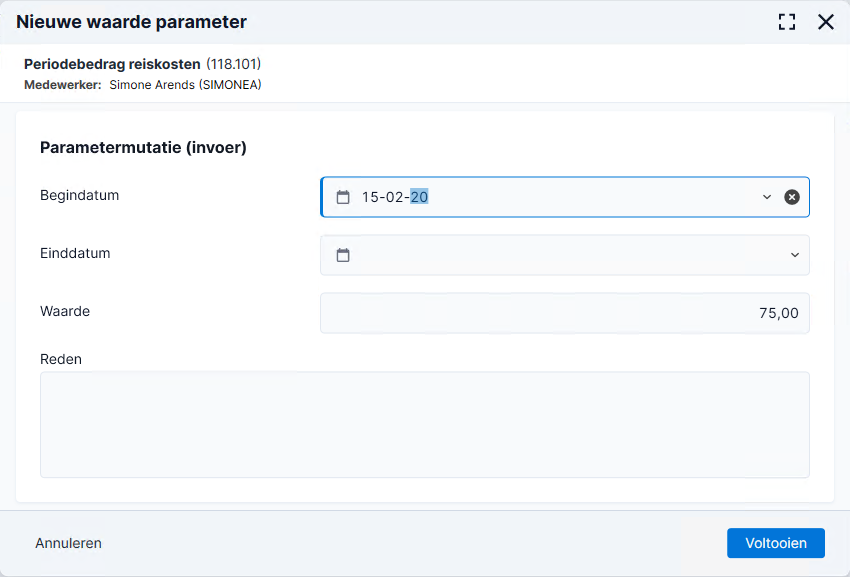Expand the Einddatum dropdown chevron
The image size is (850, 577).
click(x=795, y=255)
